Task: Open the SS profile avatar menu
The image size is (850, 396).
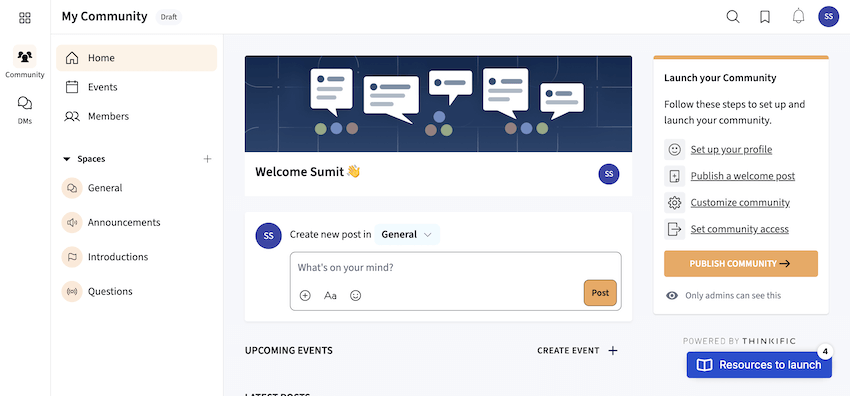Action: point(828,17)
